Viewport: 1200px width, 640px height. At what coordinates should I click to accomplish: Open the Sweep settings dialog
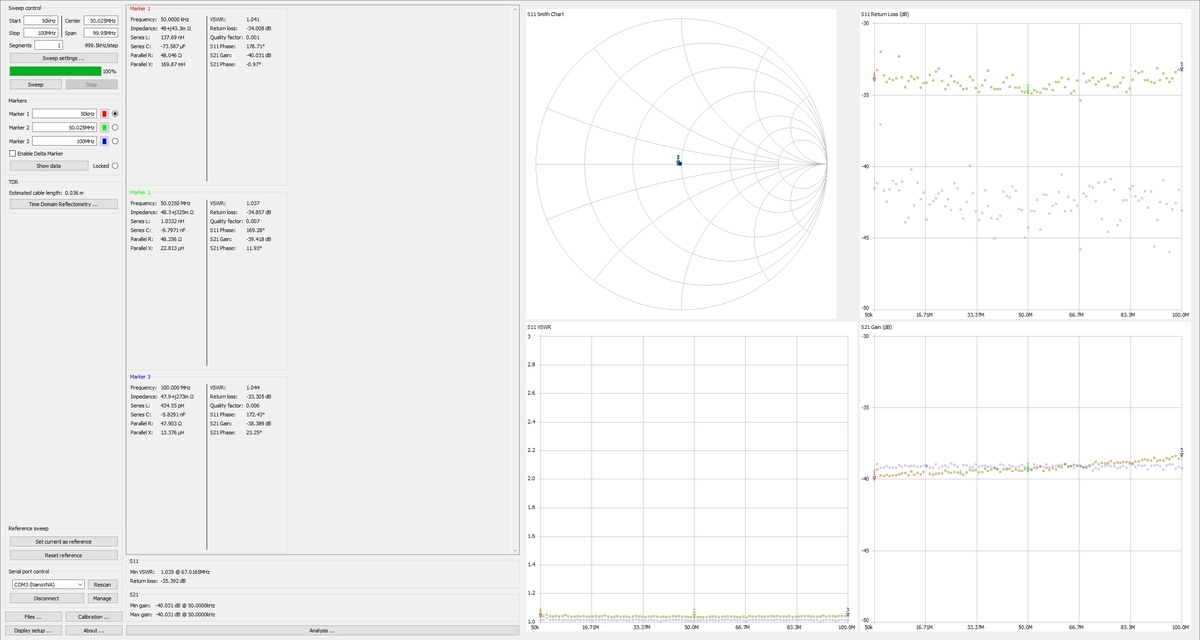63,58
